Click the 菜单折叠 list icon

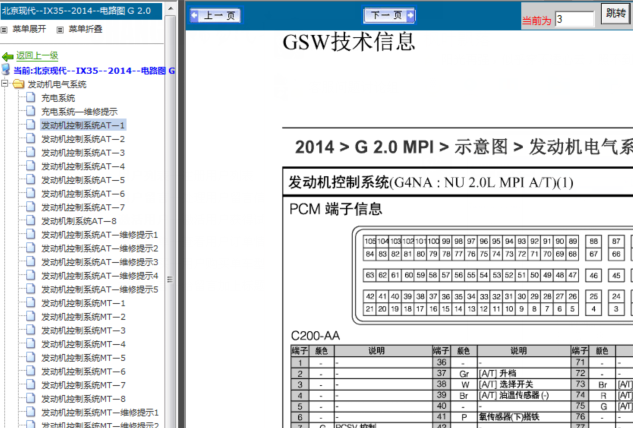click(60, 29)
